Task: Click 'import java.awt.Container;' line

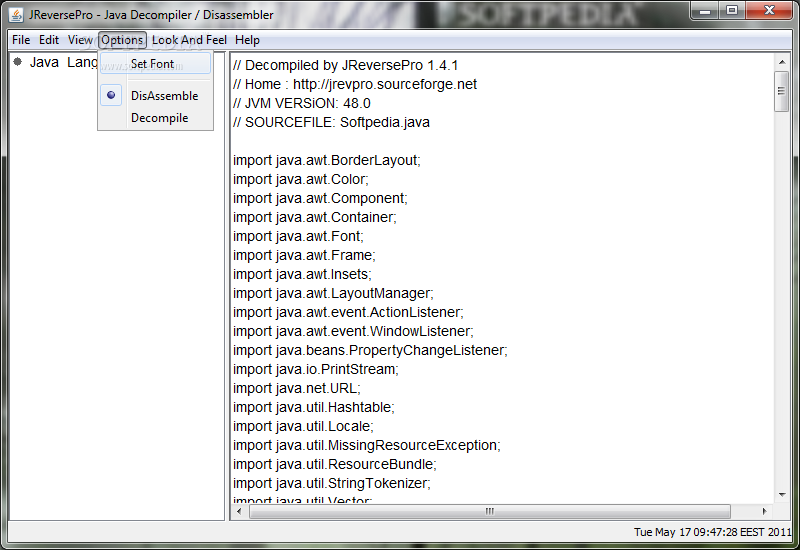Action: [x=314, y=217]
